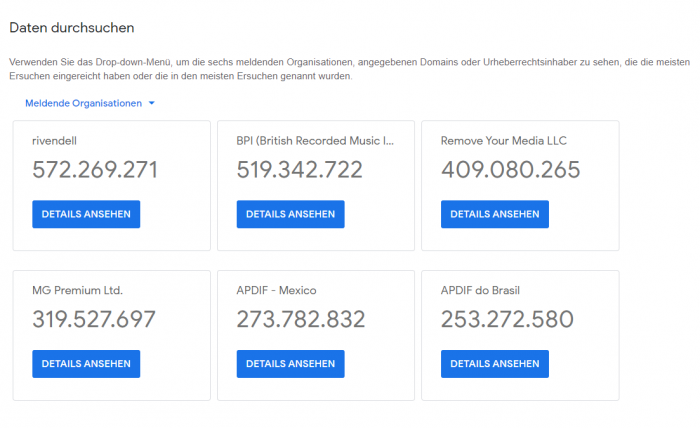The image size is (700, 428).
Task: Select the MG Premium Ltd. title
Action: point(77,291)
